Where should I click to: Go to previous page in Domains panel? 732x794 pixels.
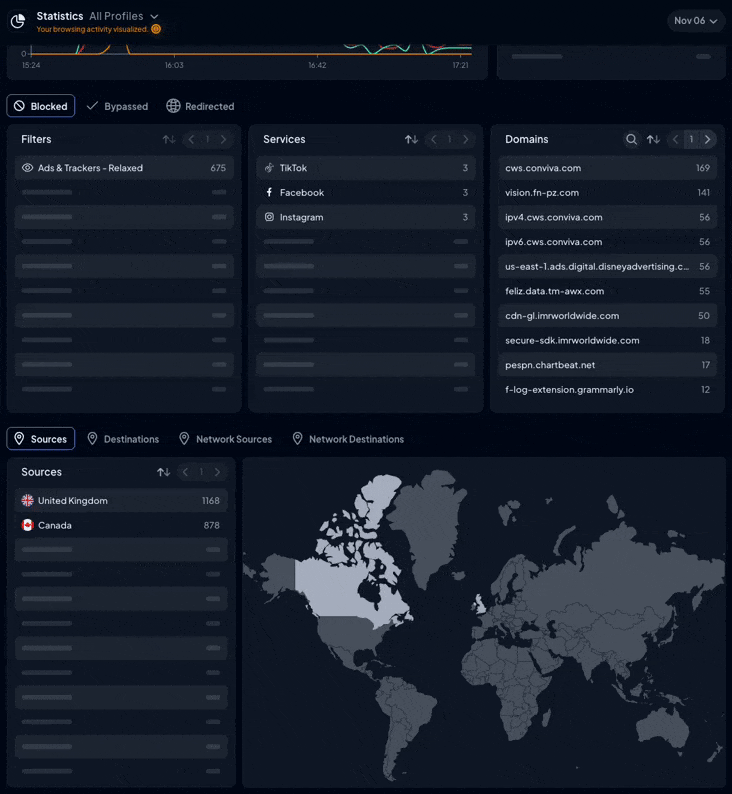676,140
